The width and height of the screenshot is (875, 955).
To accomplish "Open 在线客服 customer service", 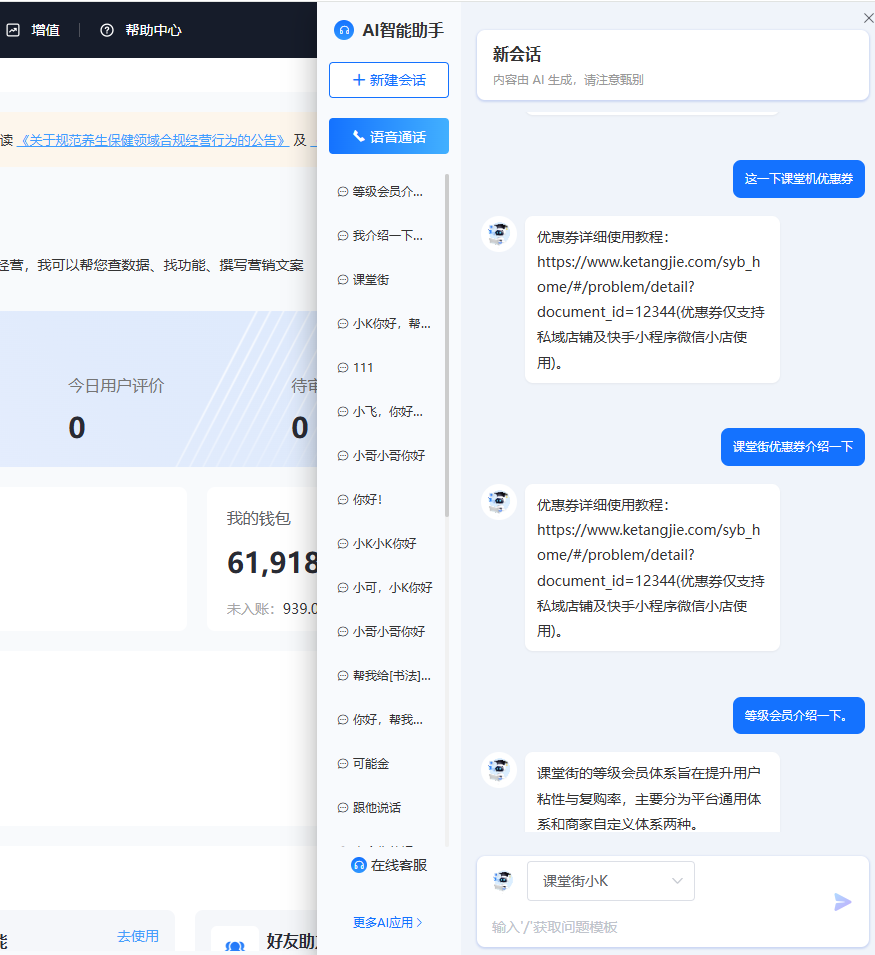I will [x=388, y=866].
